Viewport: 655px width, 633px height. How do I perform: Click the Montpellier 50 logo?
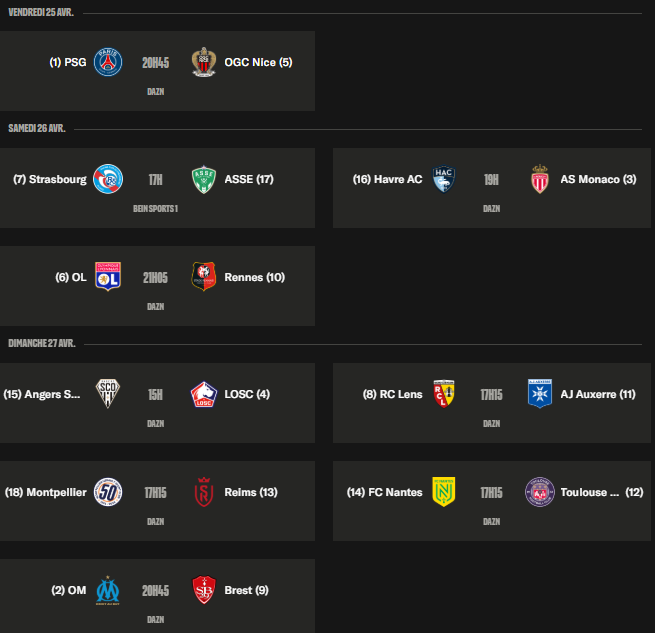pyautogui.click(x=108, y=492)
